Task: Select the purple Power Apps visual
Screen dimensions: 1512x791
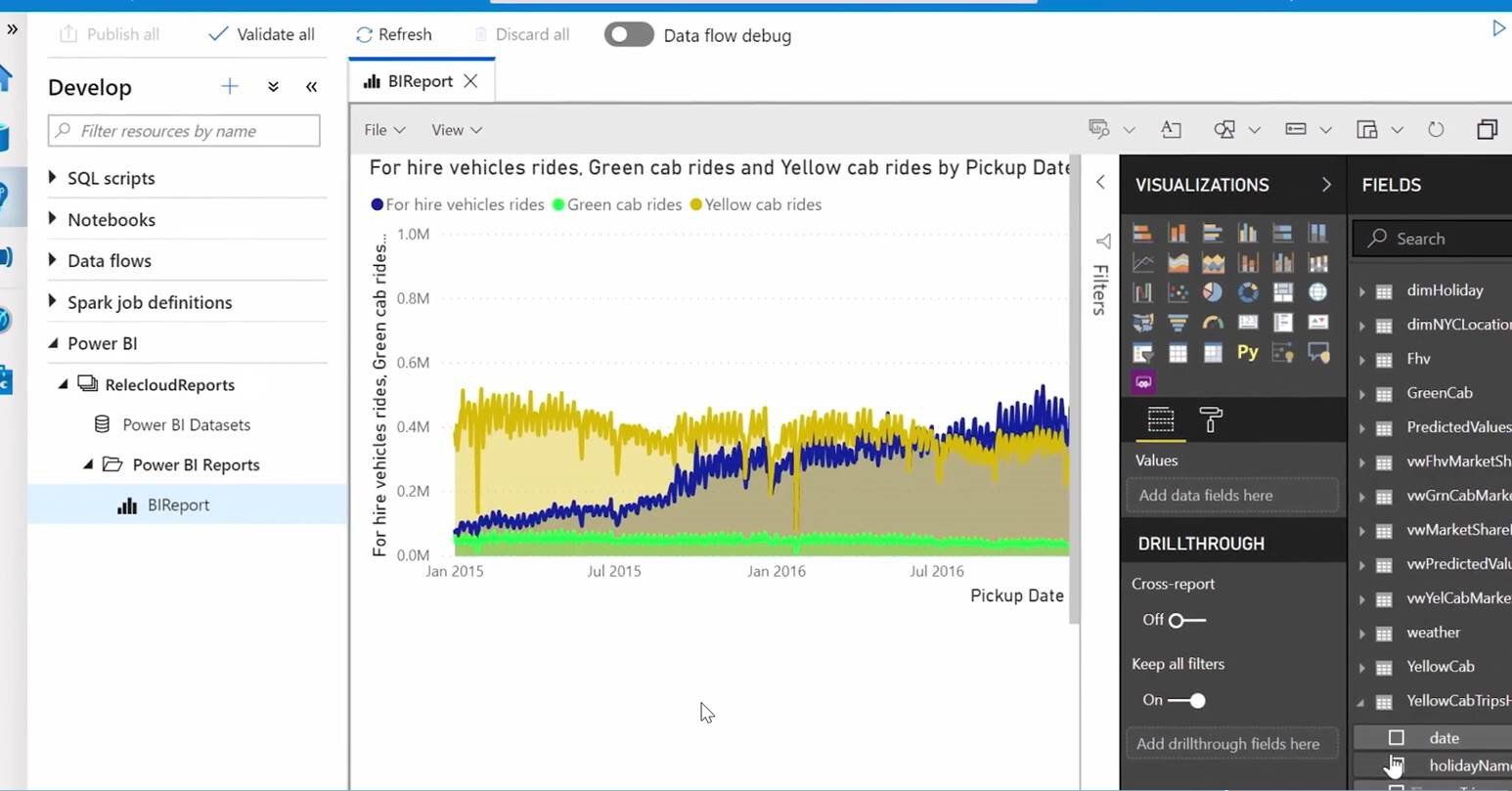Action: [x=1143, y=382]
